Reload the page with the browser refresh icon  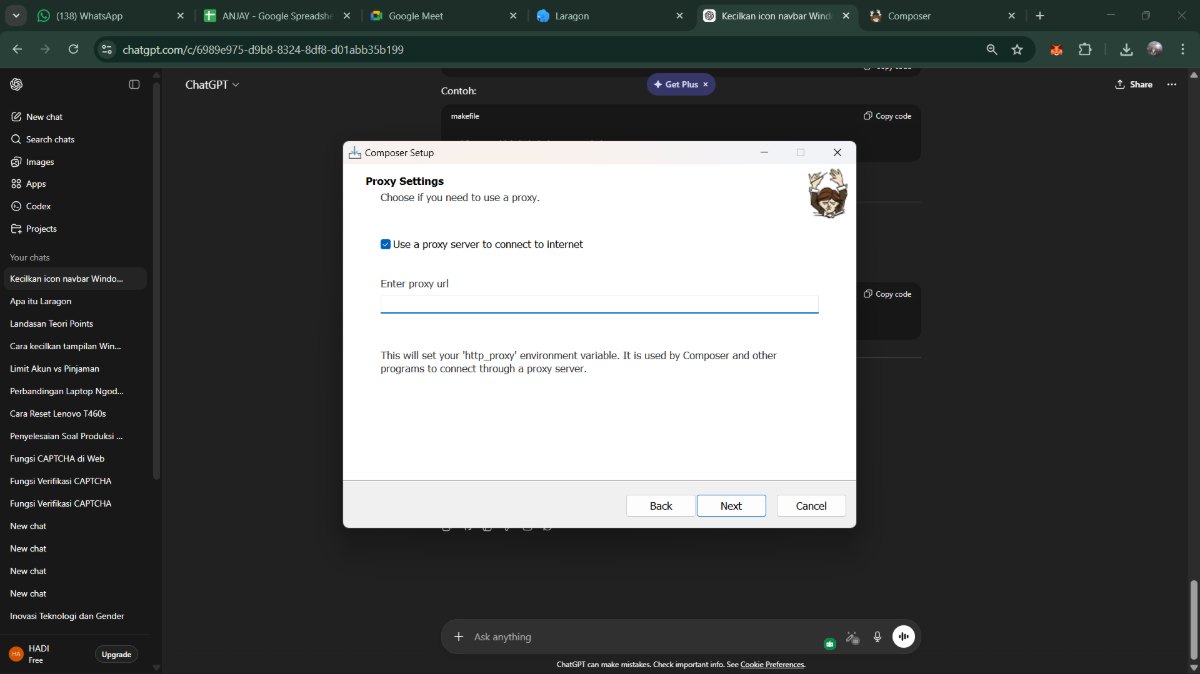[73, 49]
